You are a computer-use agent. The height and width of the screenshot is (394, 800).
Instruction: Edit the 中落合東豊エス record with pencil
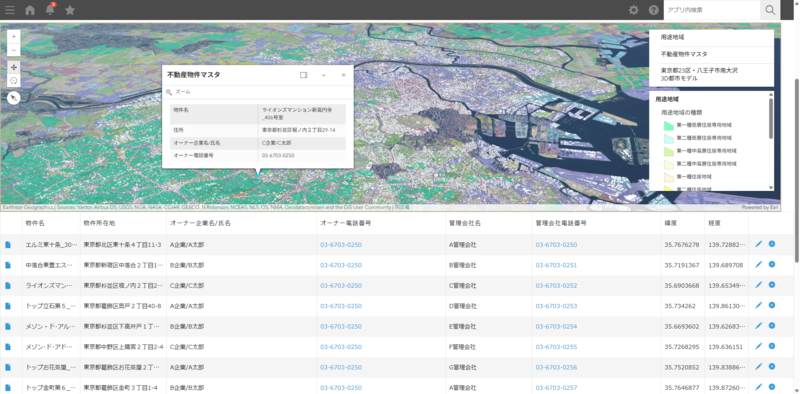759,265
